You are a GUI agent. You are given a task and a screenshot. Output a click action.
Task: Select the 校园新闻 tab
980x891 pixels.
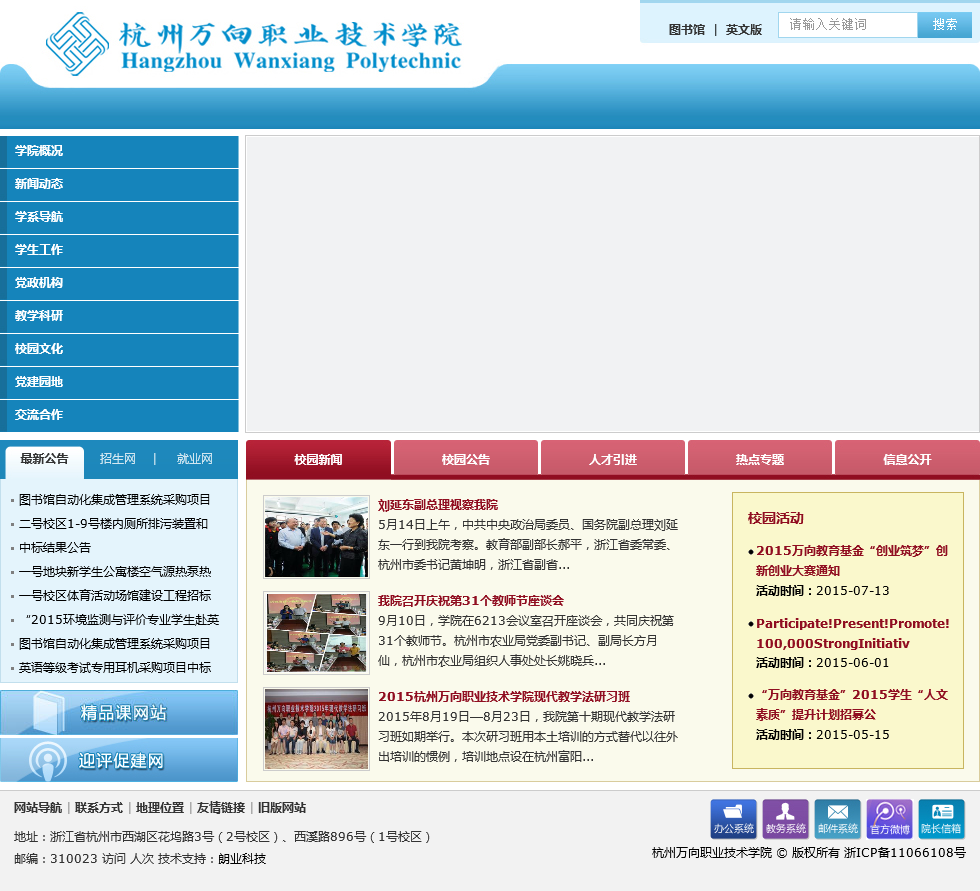[318, 459]
